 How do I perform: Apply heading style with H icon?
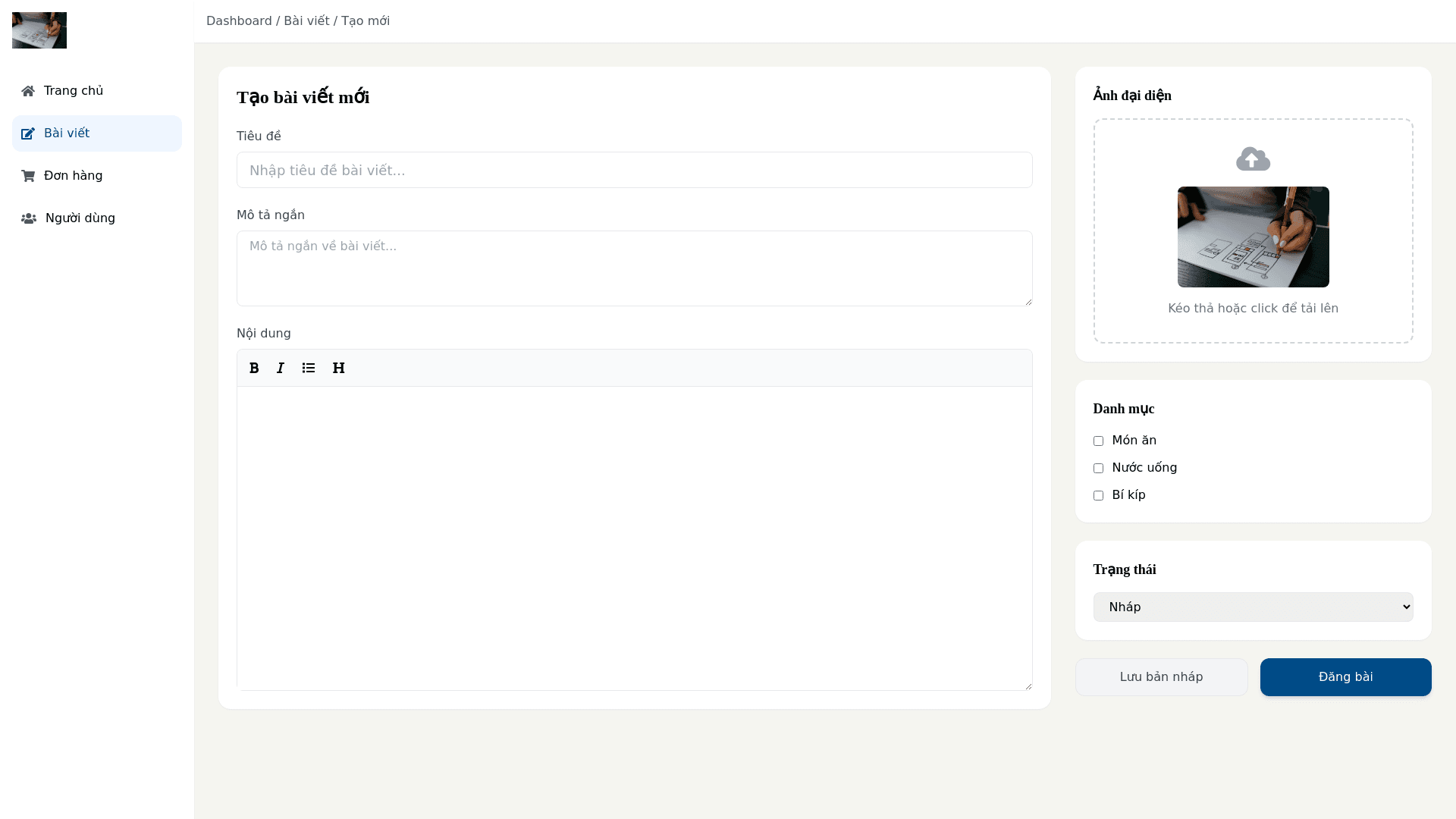click(x=339, y=368)
